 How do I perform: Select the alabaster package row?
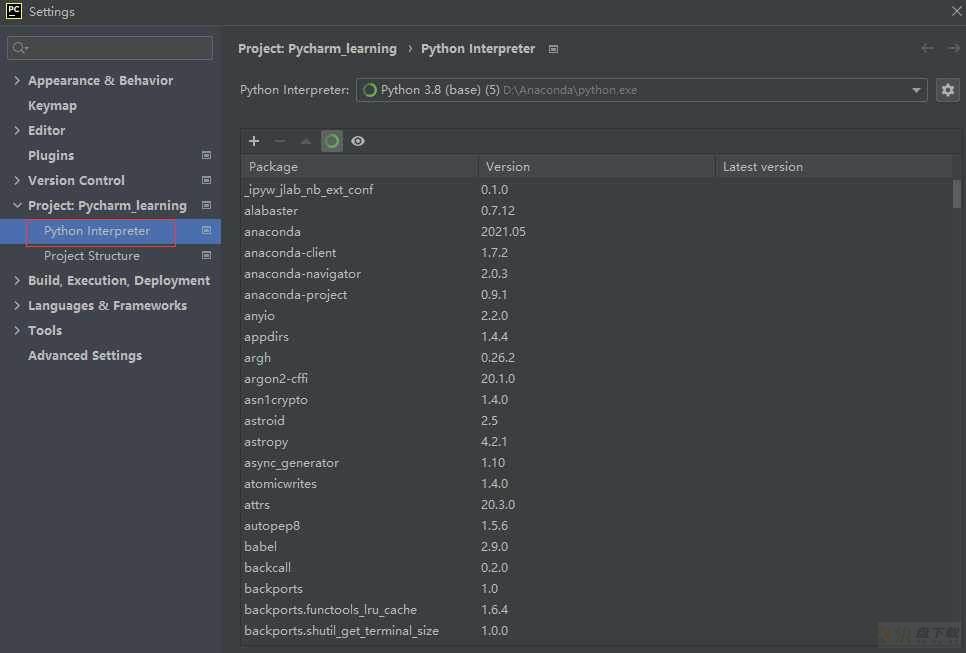(x=596, y=211)
